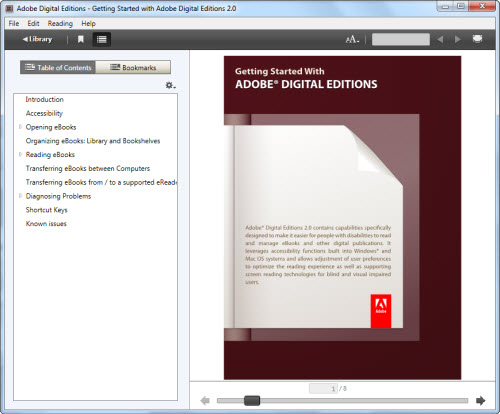Image resolution: width=500 pixels, height=414 pixels.
Task: Click the book cover page
Action: pyautogui.click(x=342, y=218)
